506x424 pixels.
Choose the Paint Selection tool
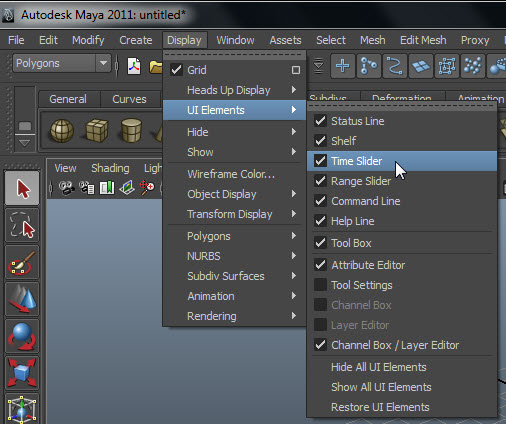tap(22, 262)
